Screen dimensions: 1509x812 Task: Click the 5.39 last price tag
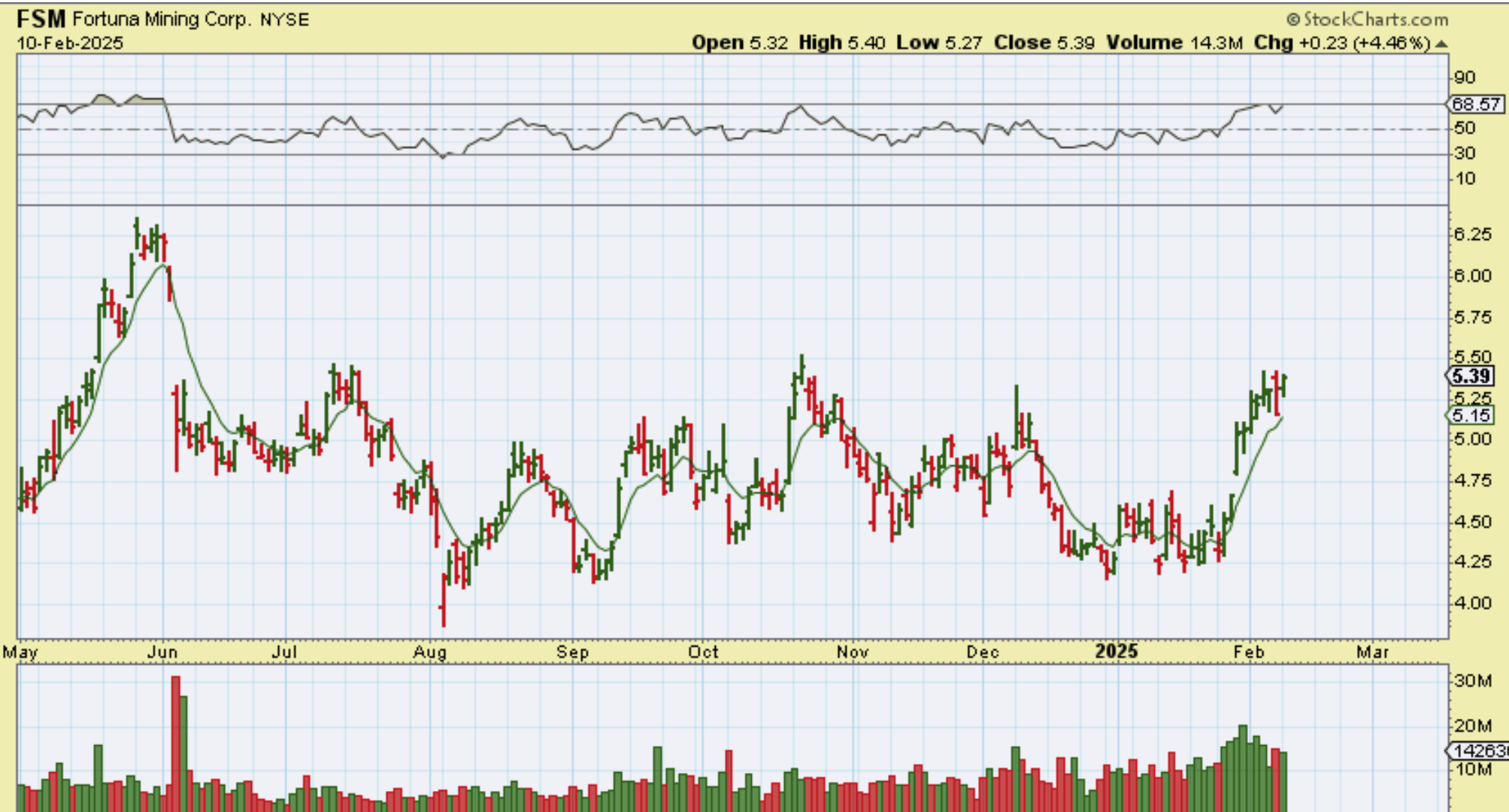tap(1471, 376)
